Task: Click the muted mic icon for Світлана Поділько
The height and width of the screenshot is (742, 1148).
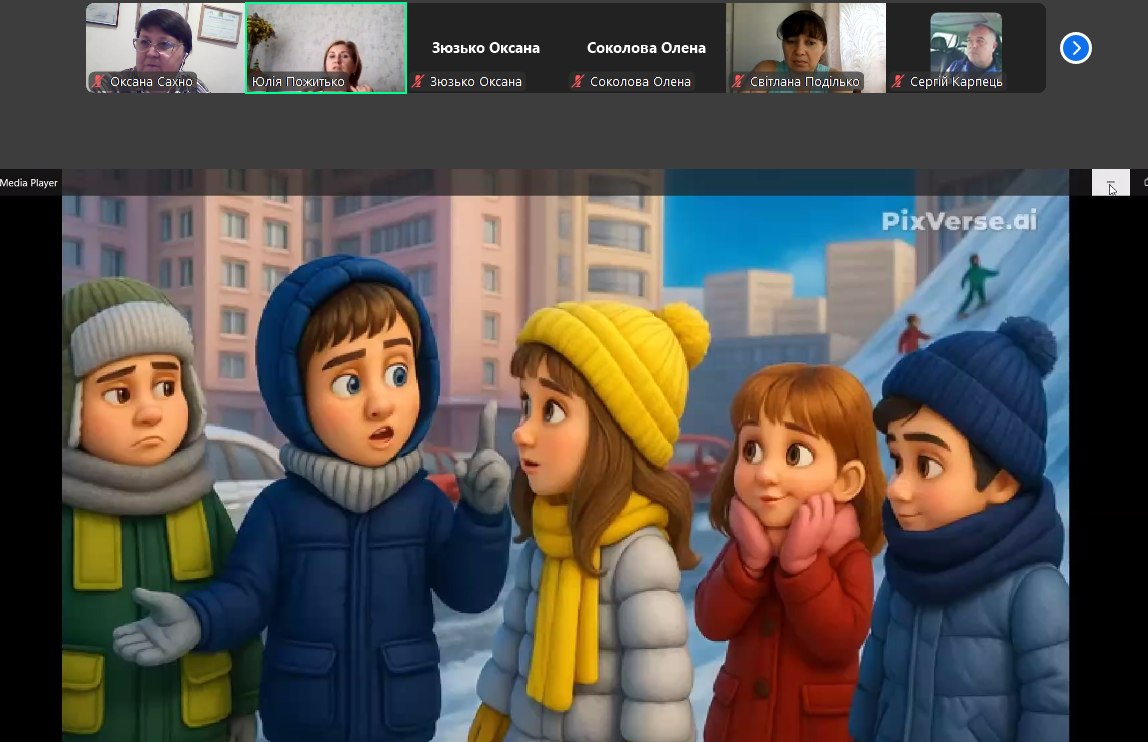Action: point(738,82)
